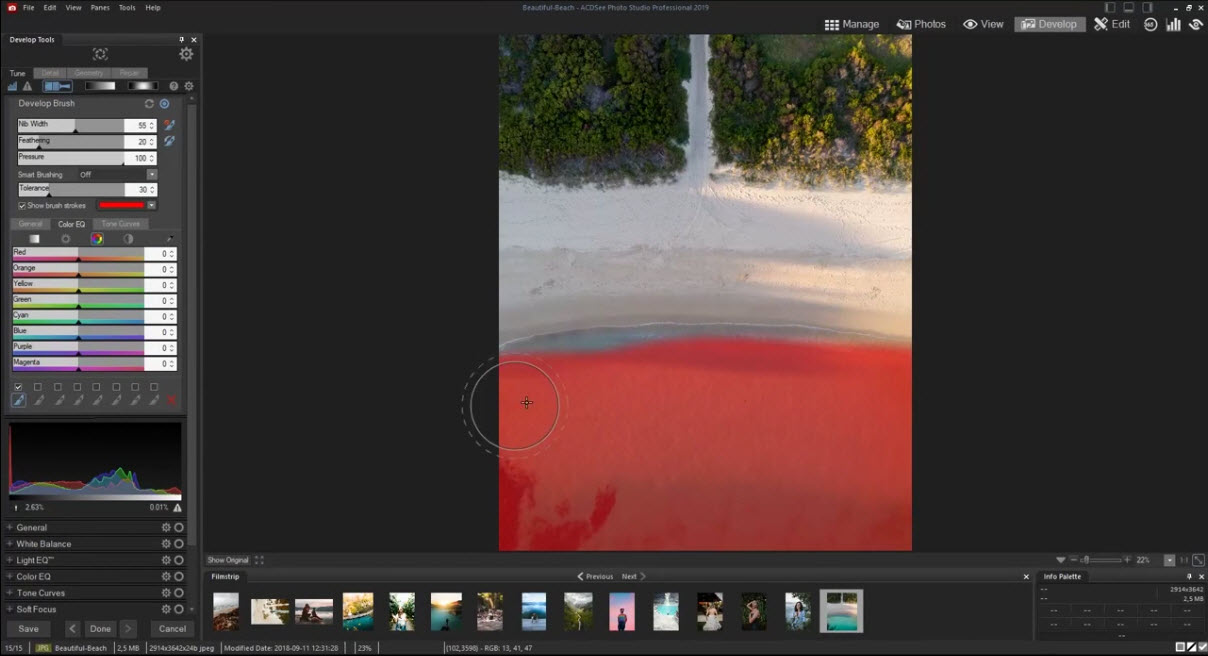Select the color wheel Color EQ mode icon
Image resolution: width=1208 pixels, height=656 pixels.
[97, 239]
